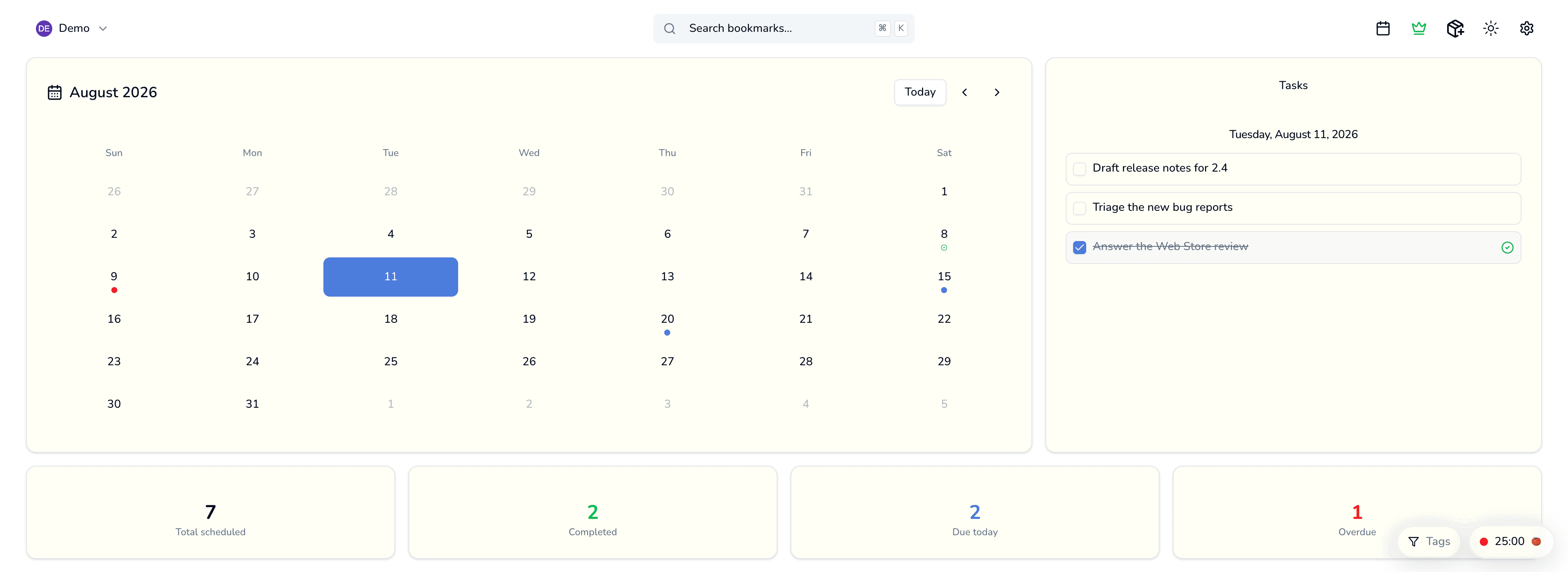Click the K shortcut key badge

(901, 29)
